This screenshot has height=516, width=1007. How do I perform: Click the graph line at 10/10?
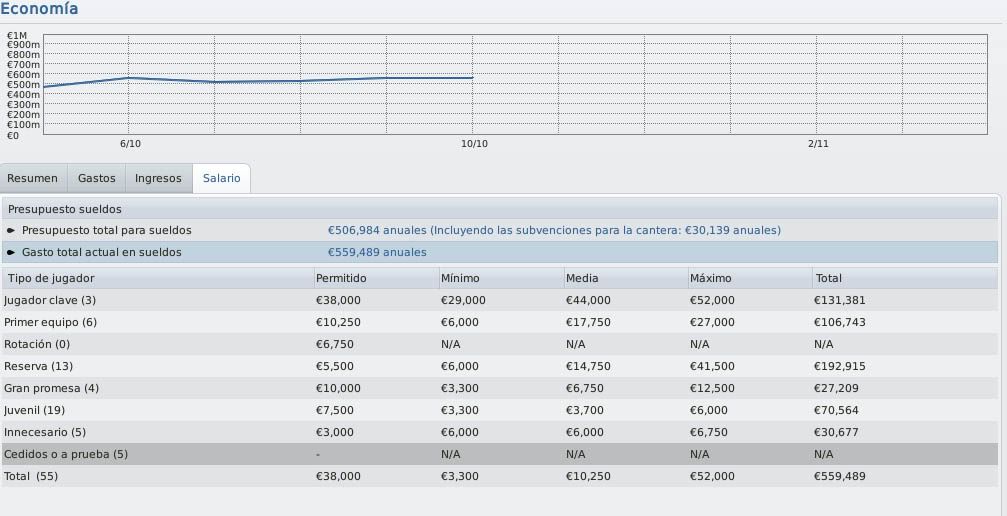click(x=473, y=78)
